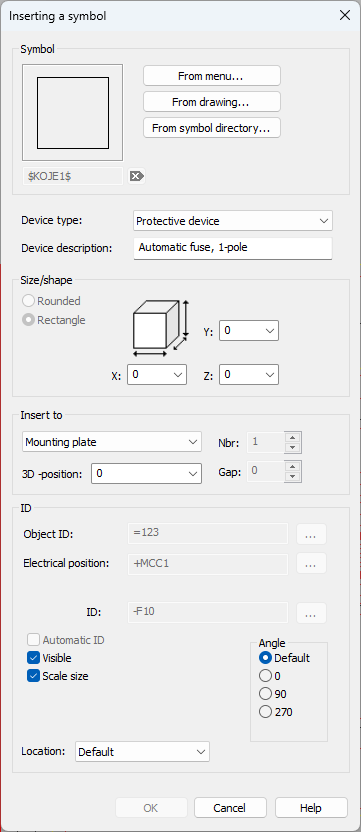The image size is (361, 832).
Task: Clear the $KOJE1$ symbol name
Action: pyautogui.click(x=136, y=176)
